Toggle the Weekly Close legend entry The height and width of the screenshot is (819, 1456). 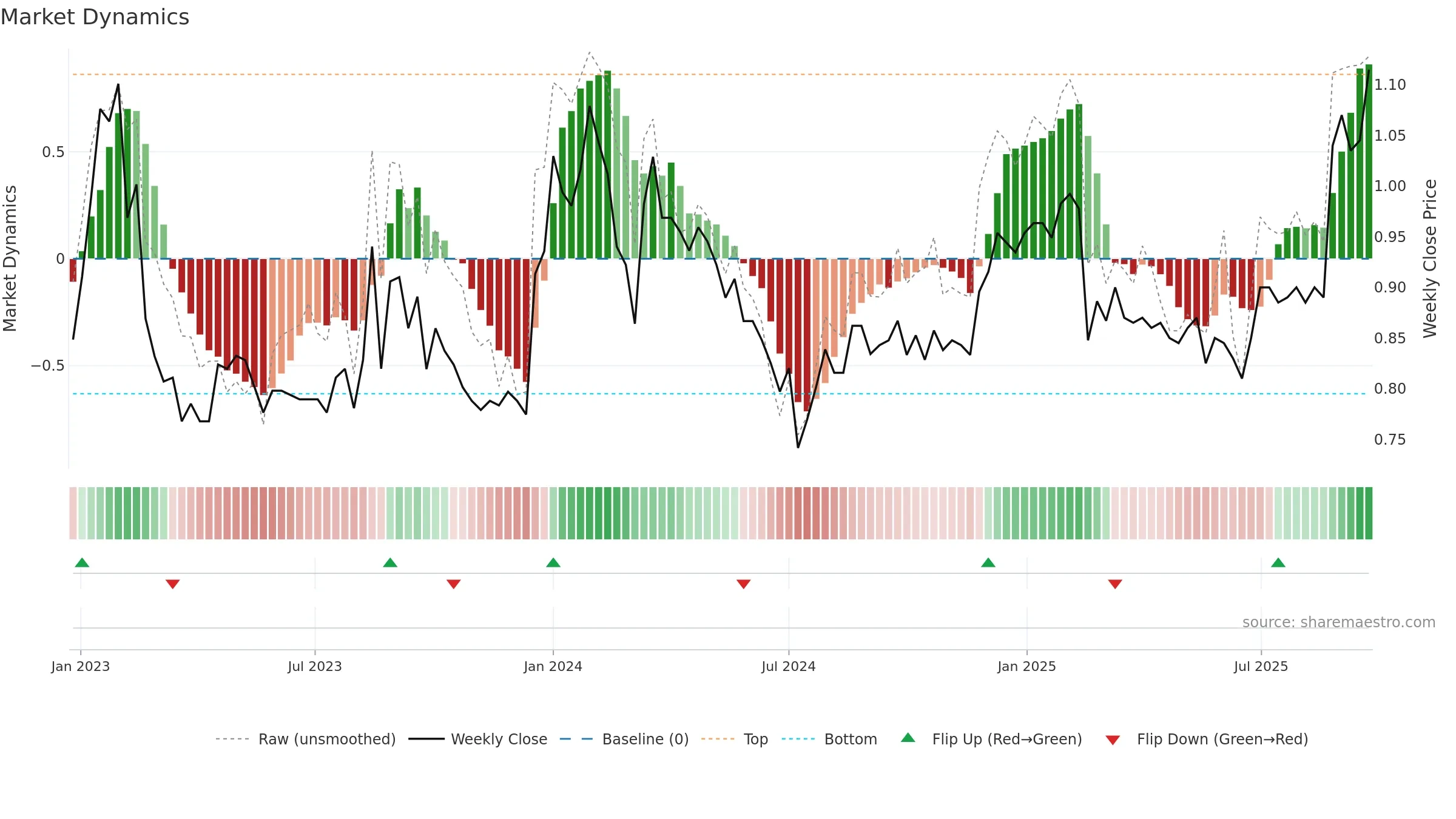pyautogui.click(x=477, y=739)
